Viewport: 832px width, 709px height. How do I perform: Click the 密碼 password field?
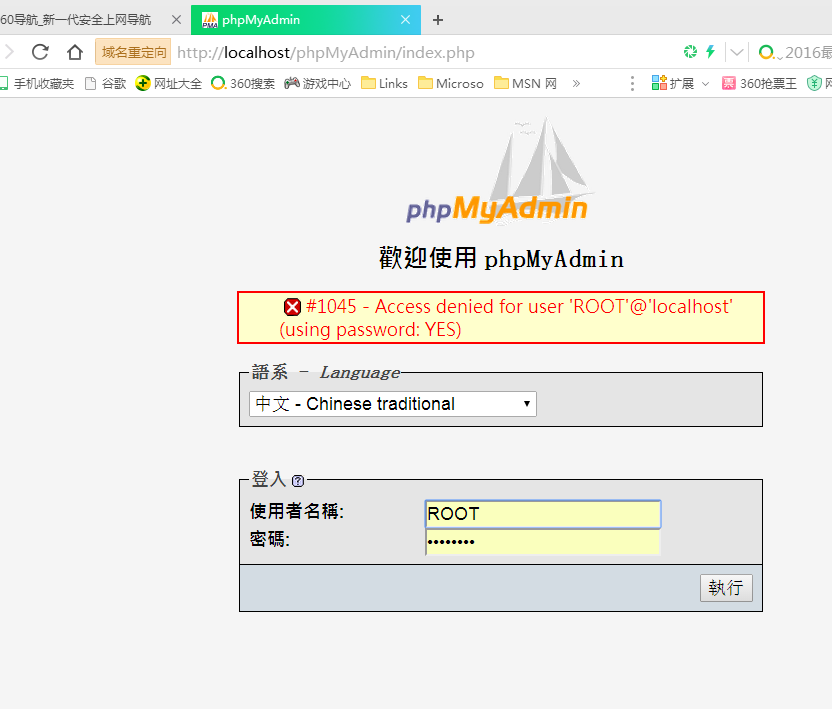(x=543, y=542)
